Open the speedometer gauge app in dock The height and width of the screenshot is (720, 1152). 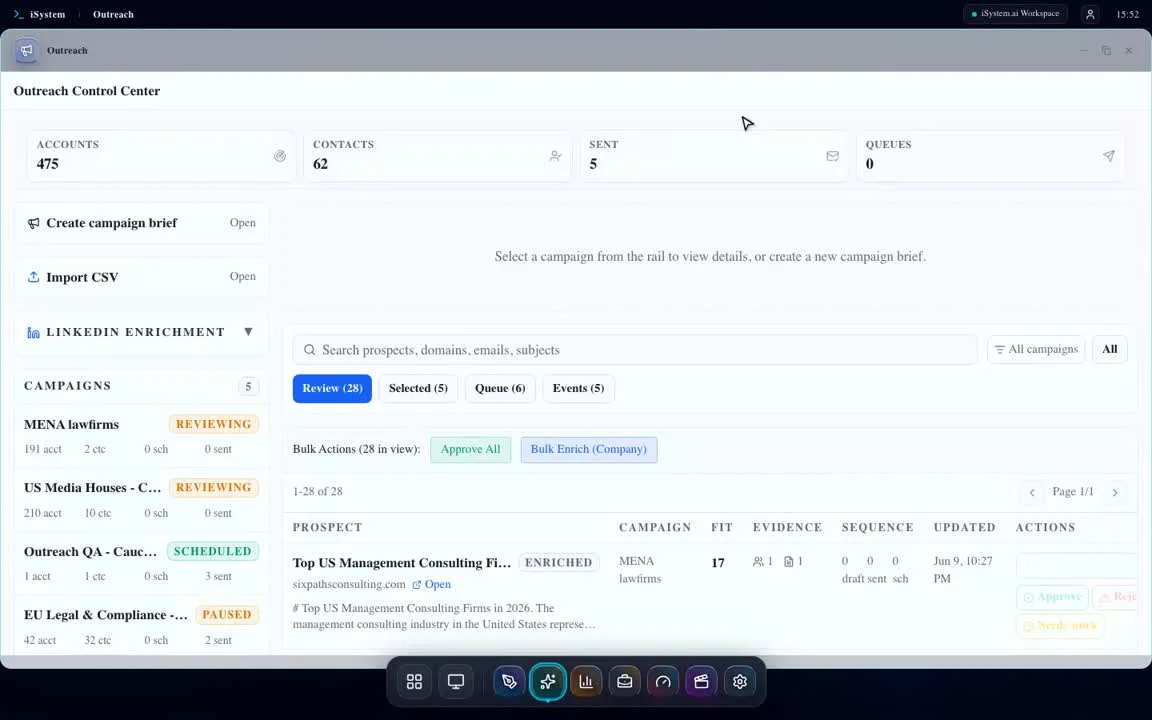(663, 682)
